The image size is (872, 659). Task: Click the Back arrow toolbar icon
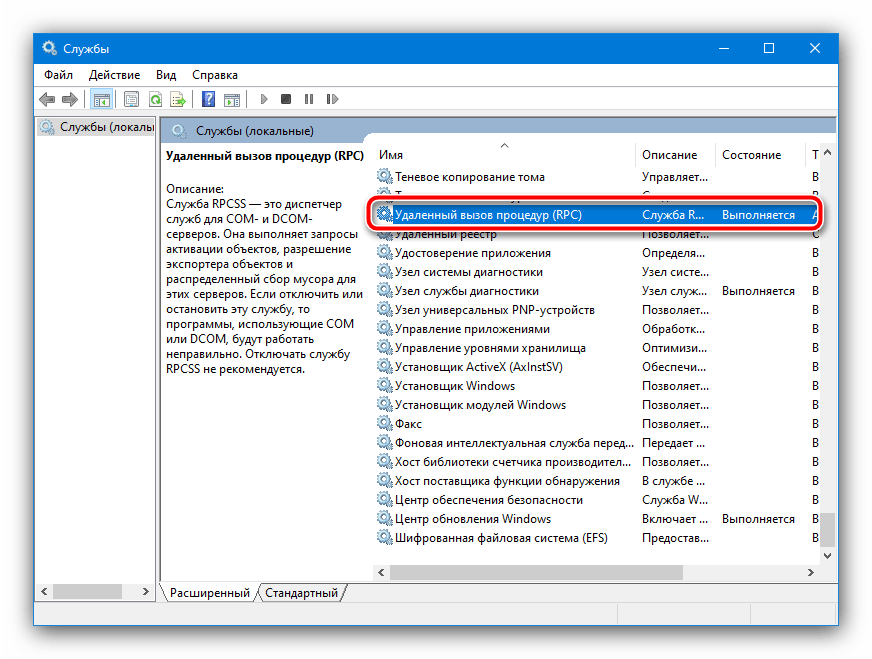[47, 100]
